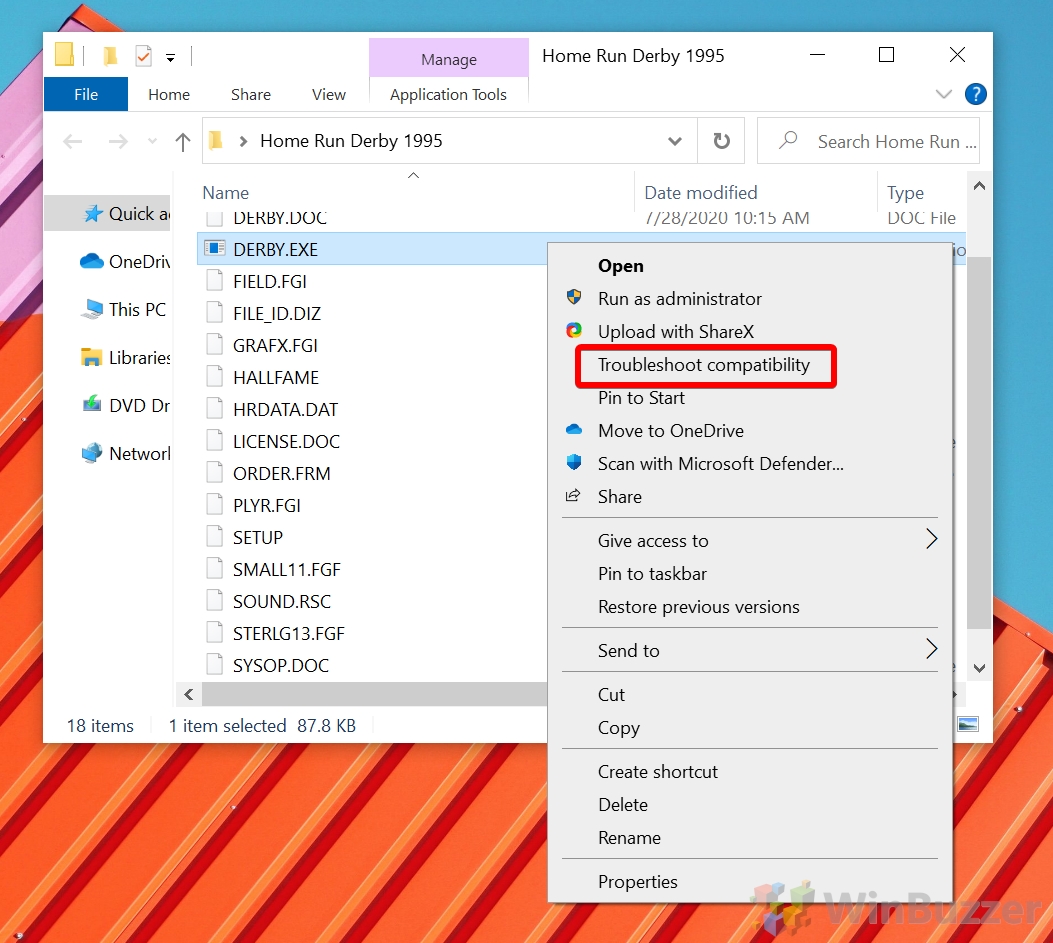Click the Network icon in sidebar
This screenshot has width=1053, height=943.
[91, 453]
